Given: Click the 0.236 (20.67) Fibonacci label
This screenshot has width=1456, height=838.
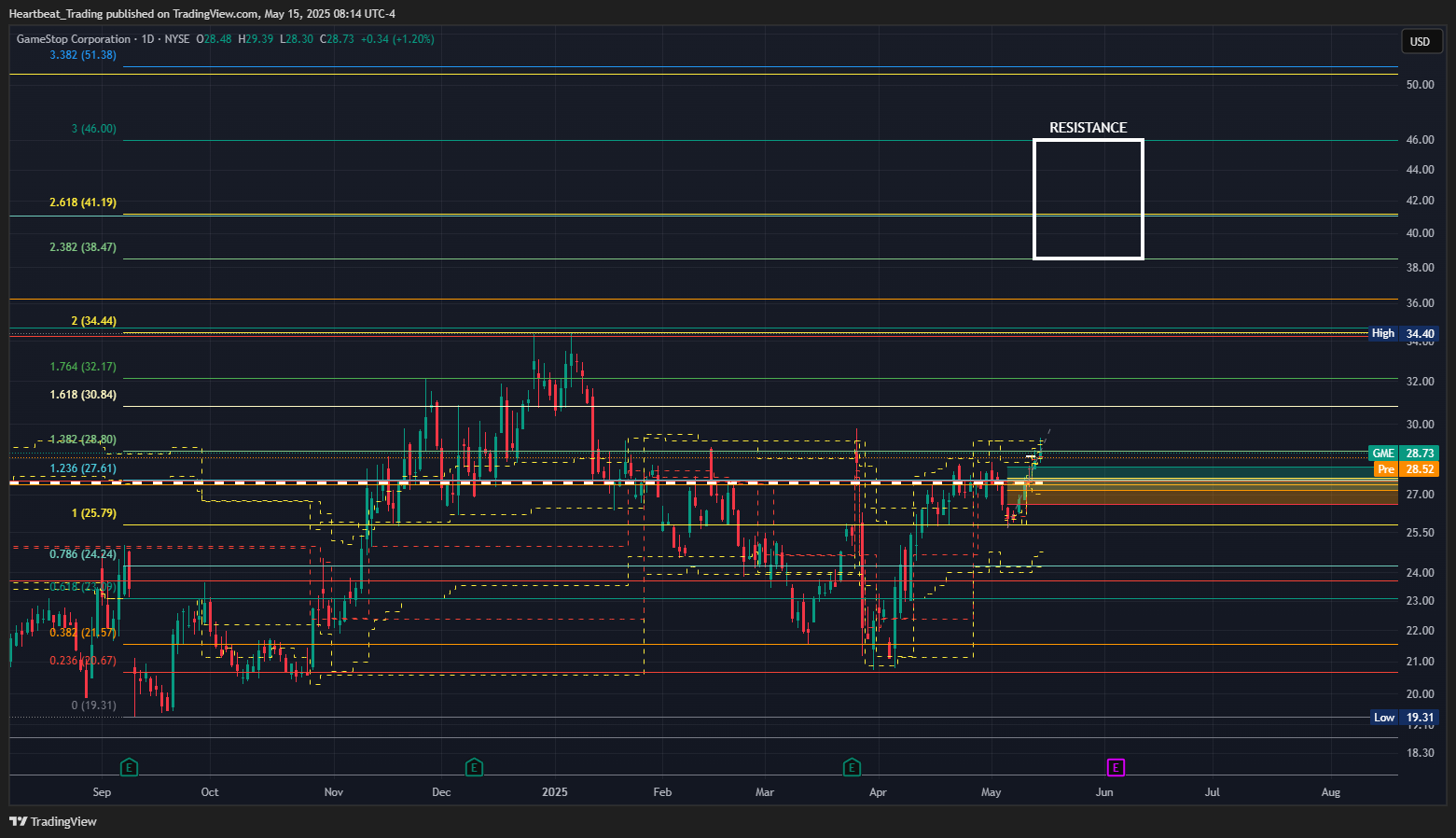Looking at the screenshot, I should (83, 661).
